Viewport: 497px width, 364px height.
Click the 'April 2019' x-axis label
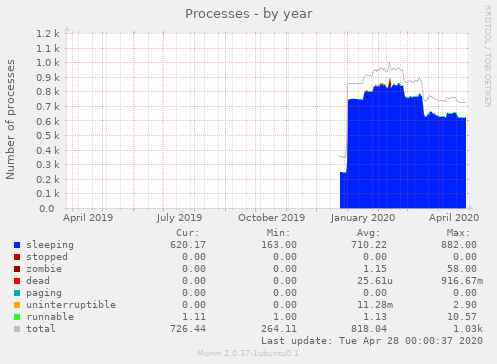pyautogui.click(x=88, y=218)
